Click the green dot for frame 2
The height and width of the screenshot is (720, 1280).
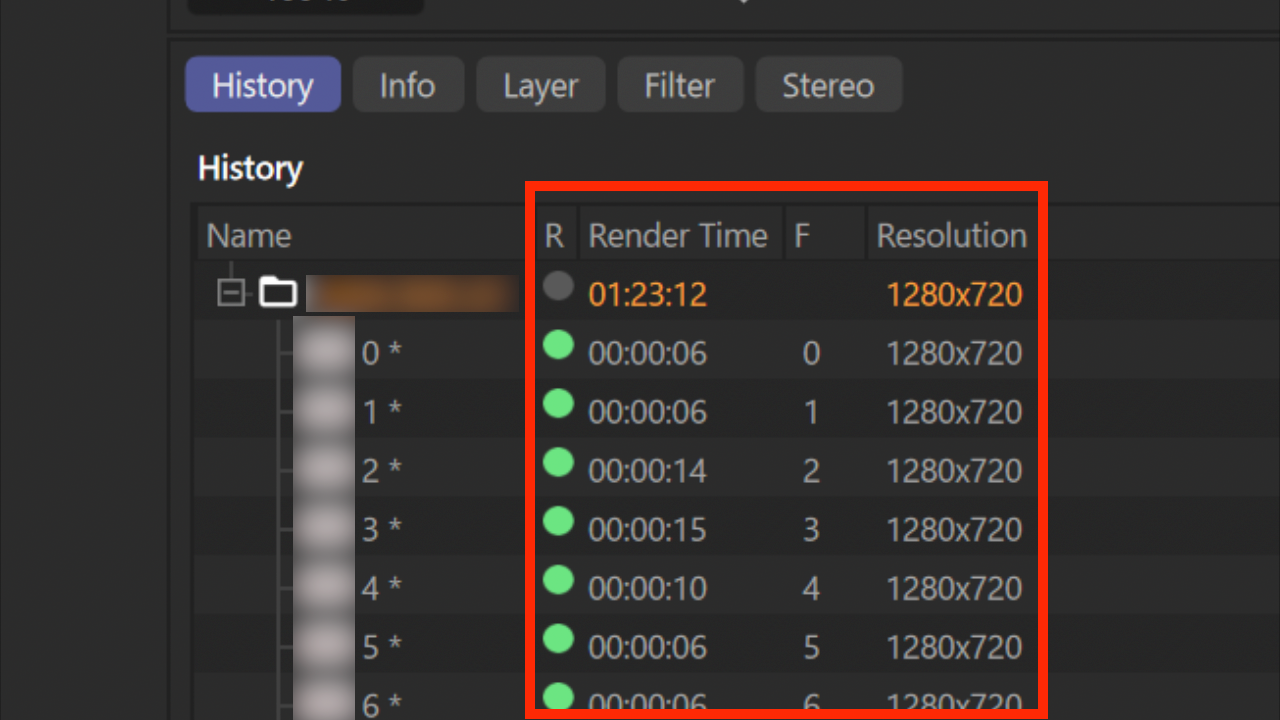pyautogui.click(x=558, y=463)
